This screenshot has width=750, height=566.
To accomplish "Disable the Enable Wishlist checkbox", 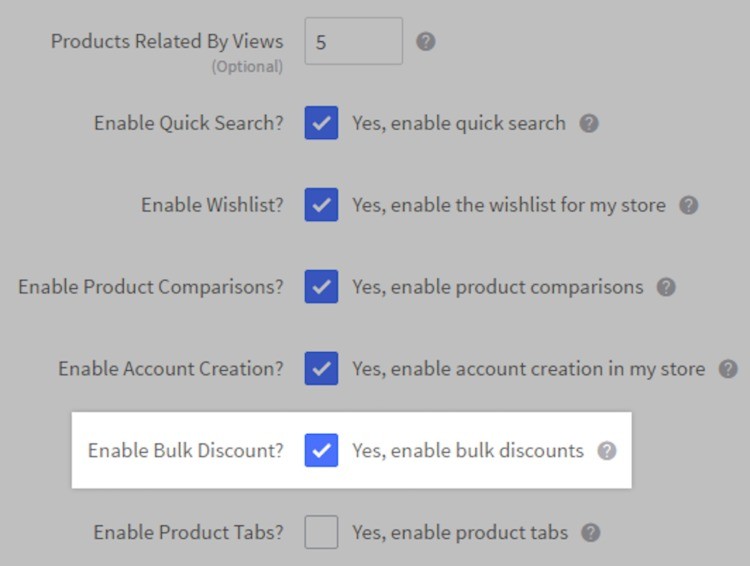I will click(321, 205).
